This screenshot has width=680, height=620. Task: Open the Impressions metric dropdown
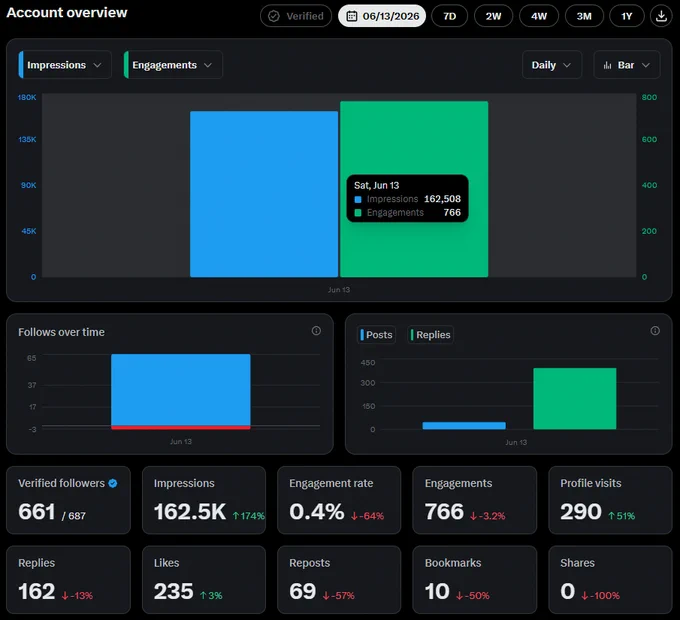click(65, 65)
